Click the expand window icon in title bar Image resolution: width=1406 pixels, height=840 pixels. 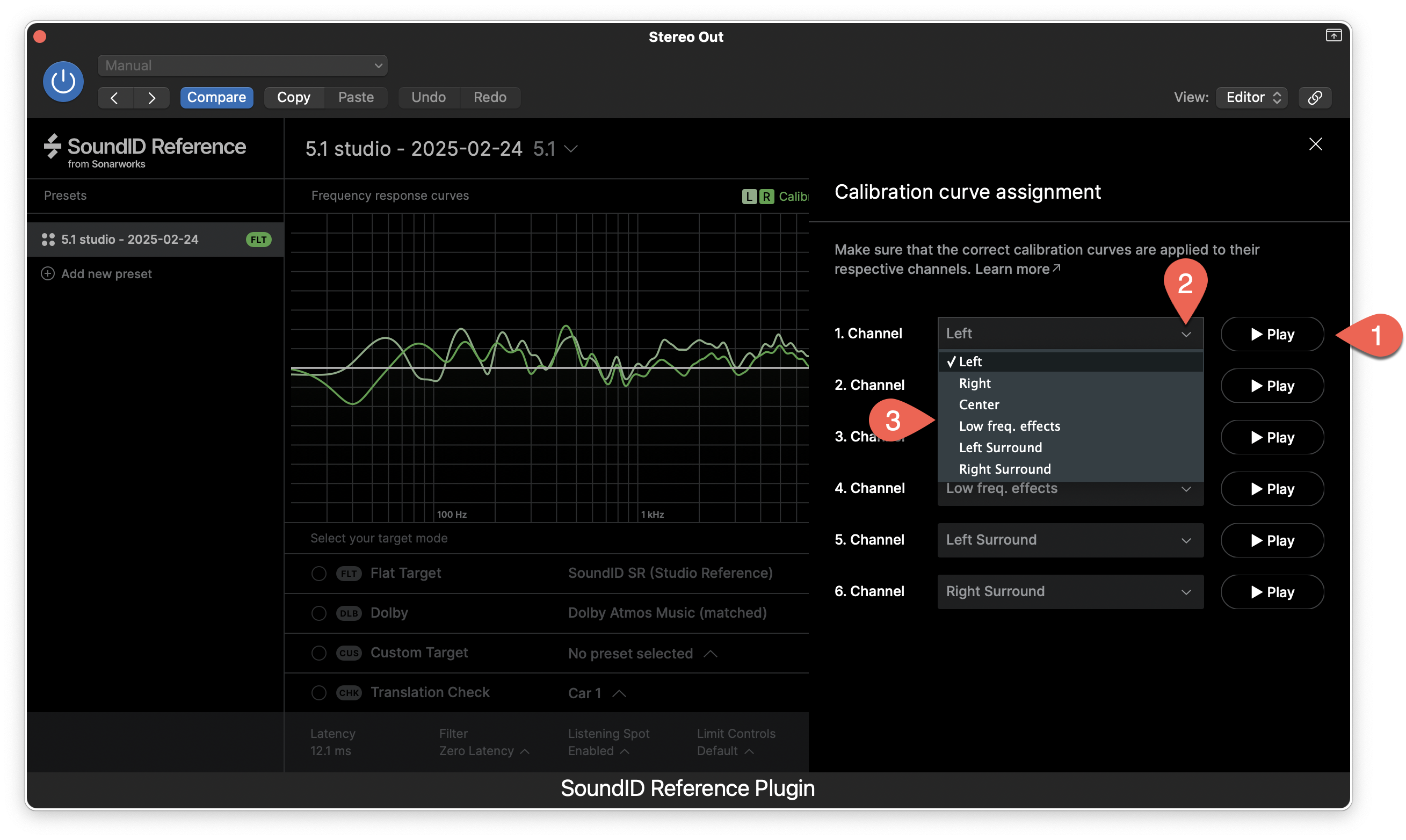click(x=1333, y=35)
